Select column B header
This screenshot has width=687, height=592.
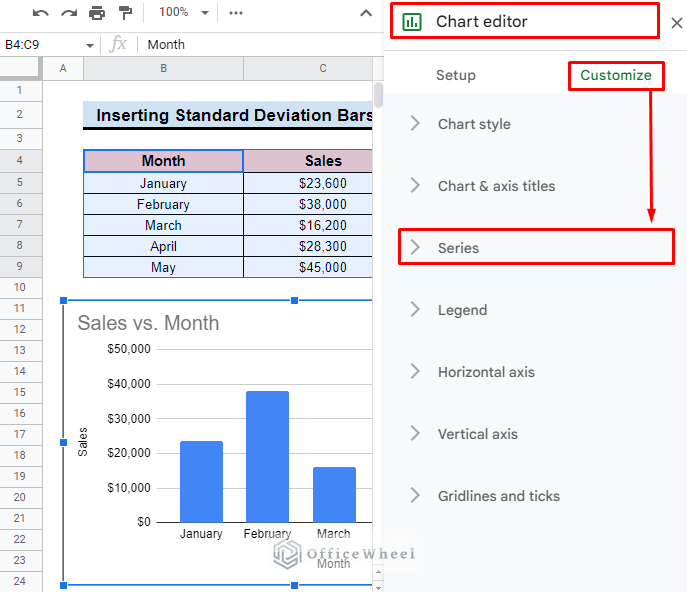click(163, 68)
